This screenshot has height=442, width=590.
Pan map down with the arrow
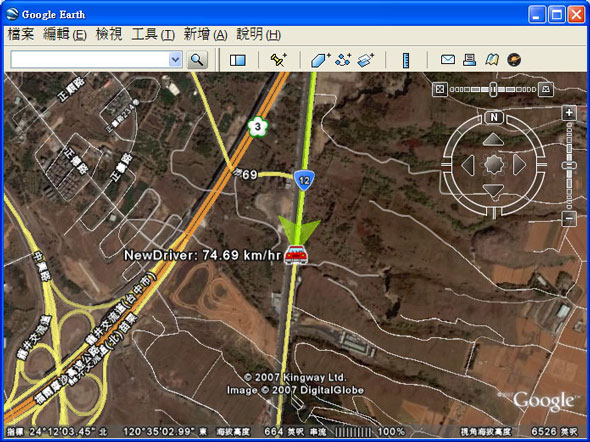tap(493, 190)
